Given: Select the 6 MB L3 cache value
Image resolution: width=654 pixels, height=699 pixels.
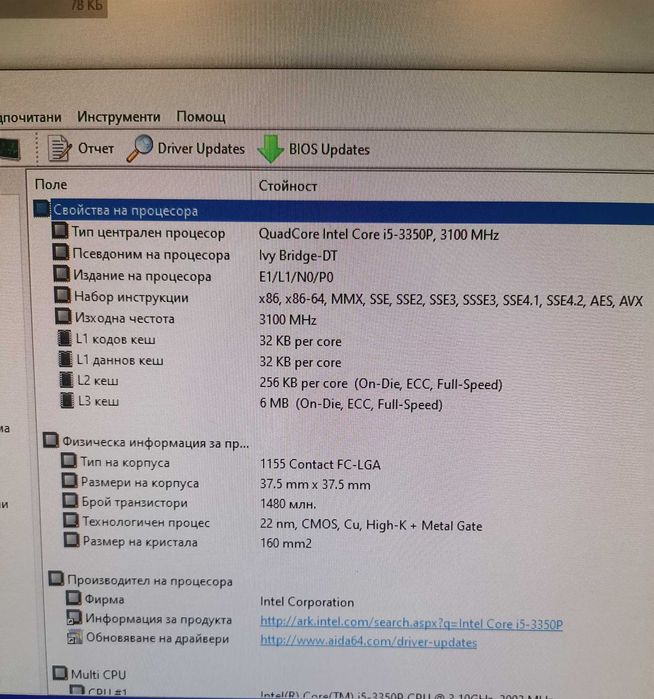Looking at the screenshot, I should coord(351,404).
